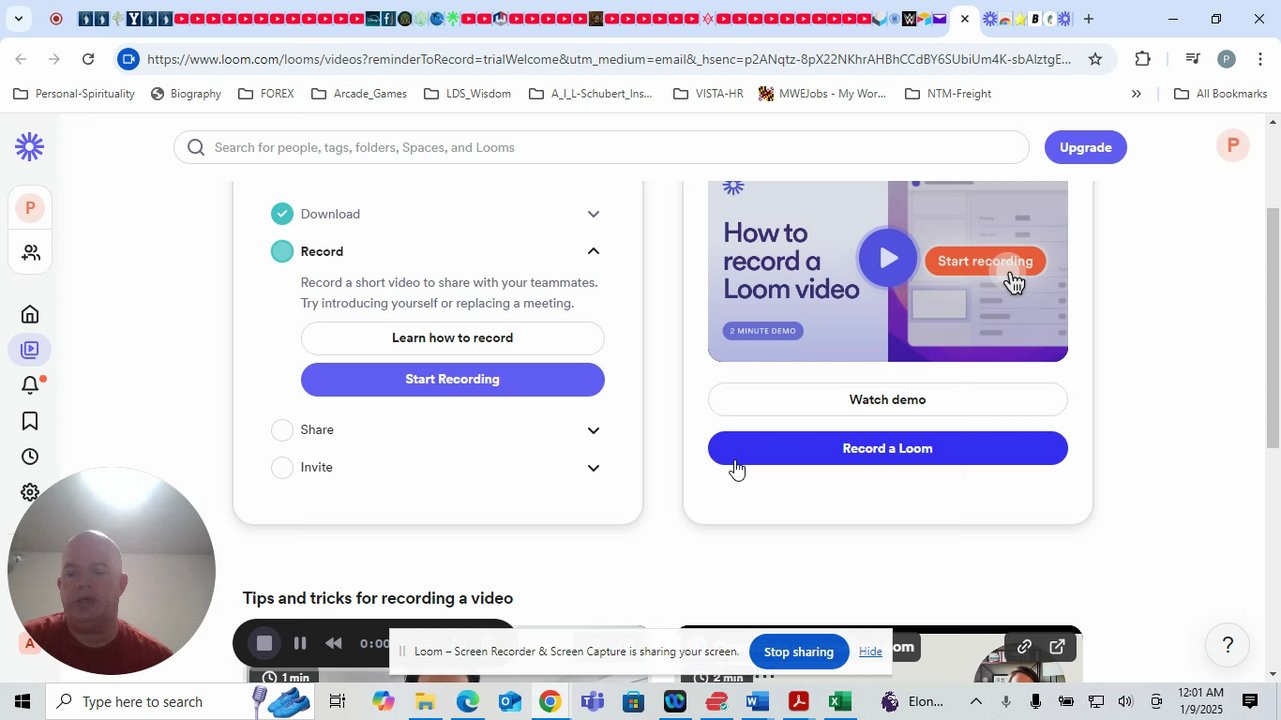Toggle the Invite checklist step circle
Screen dimensions: 1281x720
pyautogui.click(x=282, y=468)
